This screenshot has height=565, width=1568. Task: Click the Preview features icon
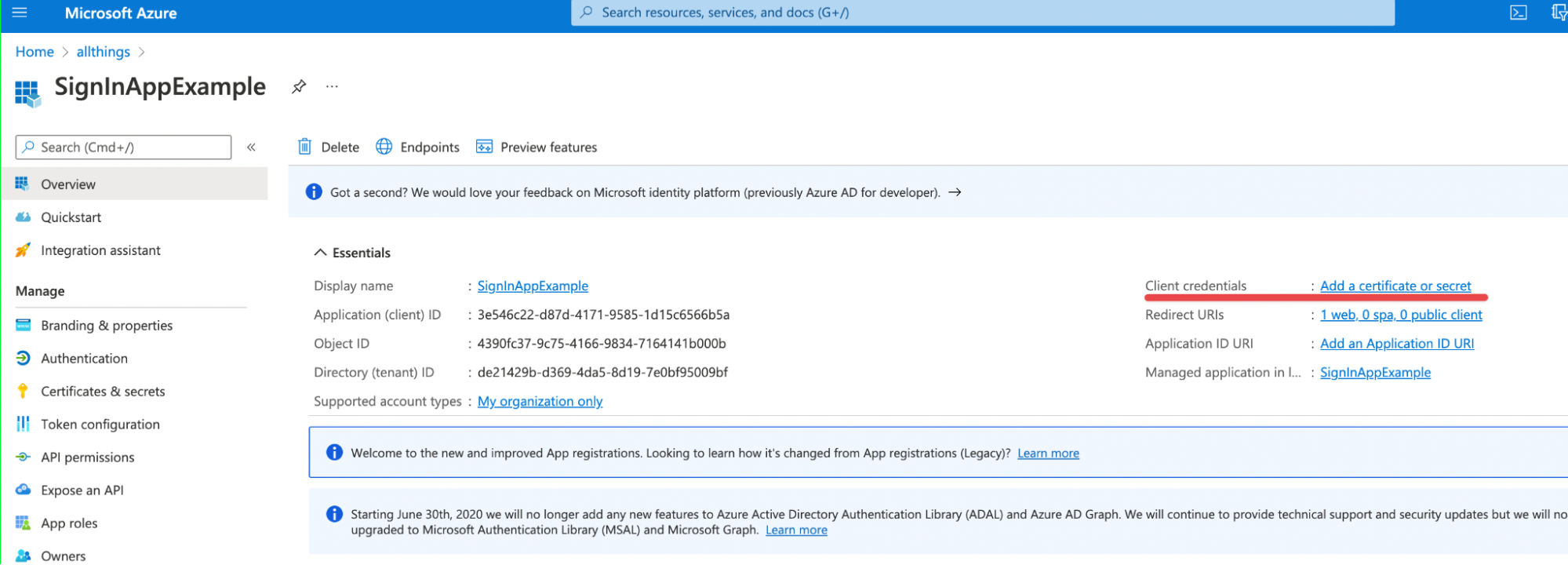[x=485, y=147]
